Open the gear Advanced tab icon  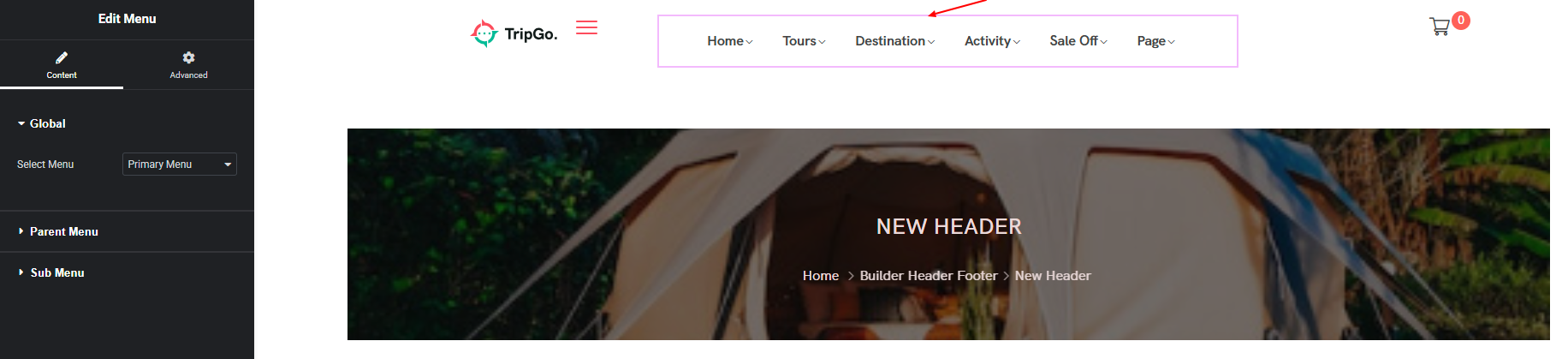pos(188,57)
